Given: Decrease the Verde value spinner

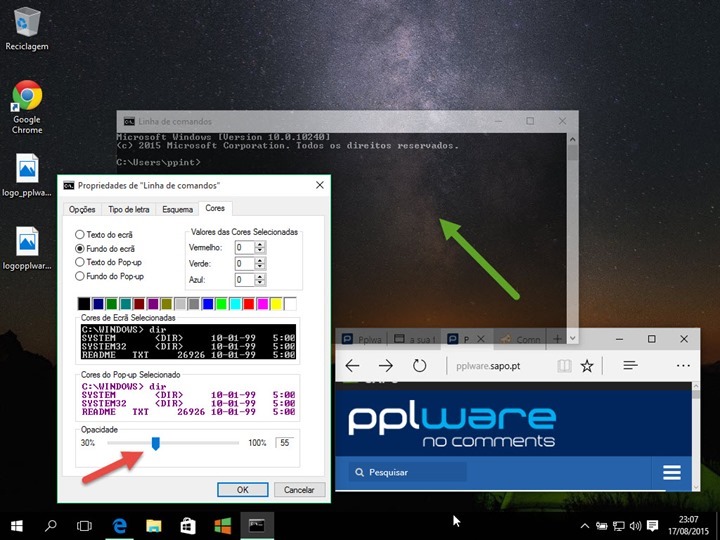Looking at the screenshot, I should coord(260,267).
